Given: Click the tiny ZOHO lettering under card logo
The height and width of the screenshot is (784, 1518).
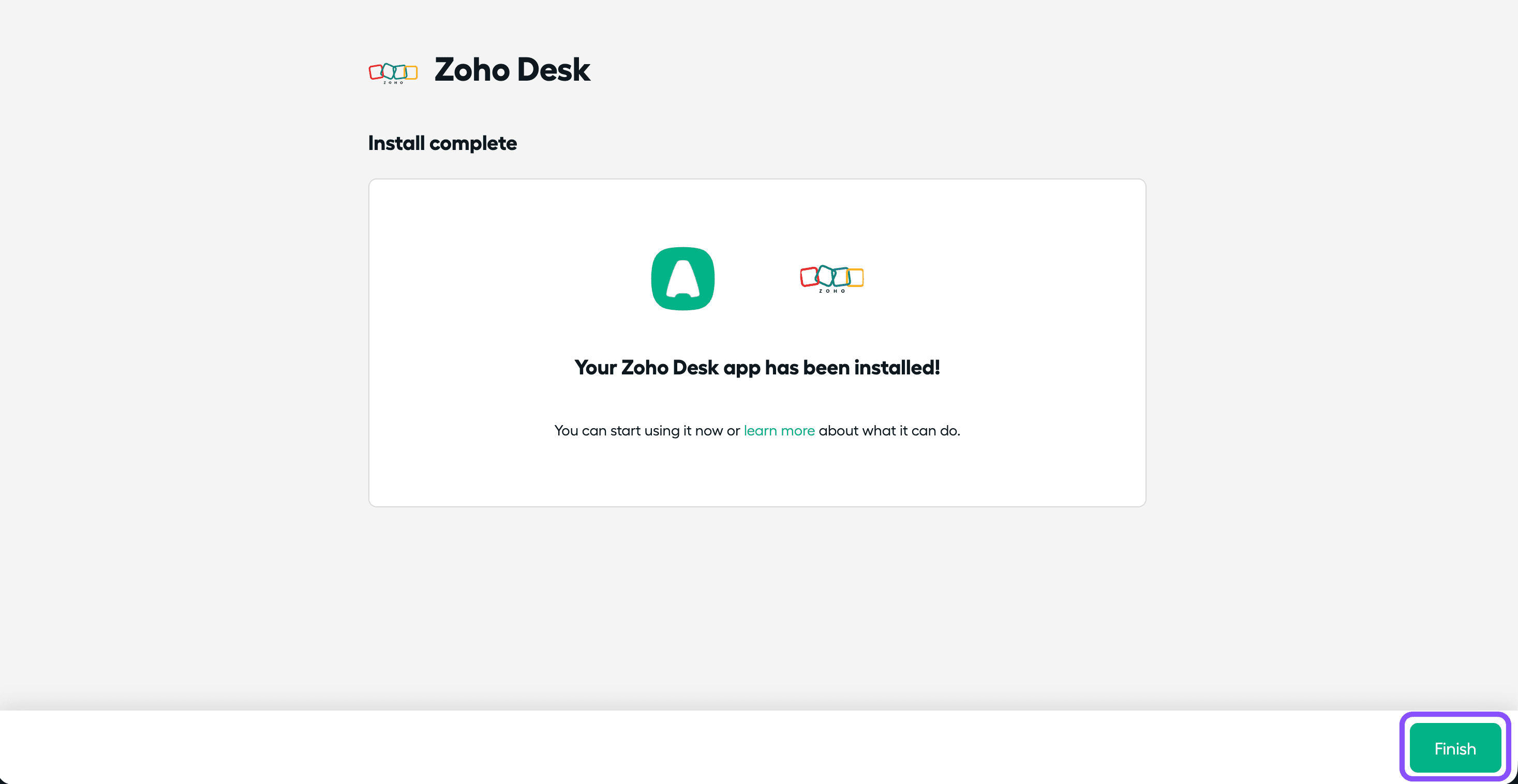Looking at the screenshot, I should [831, 291].
